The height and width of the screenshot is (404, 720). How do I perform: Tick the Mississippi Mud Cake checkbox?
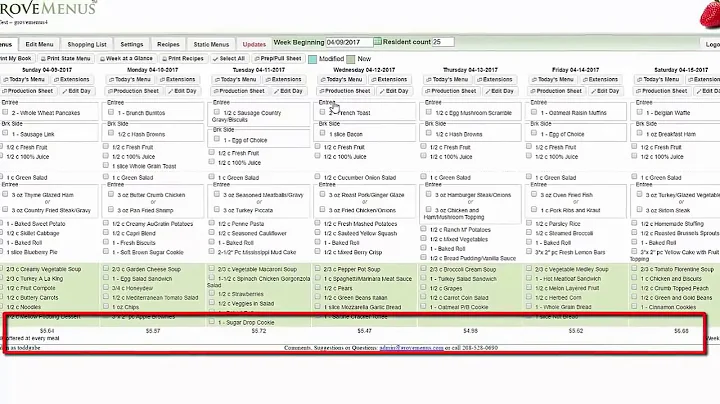click(211, 252)
